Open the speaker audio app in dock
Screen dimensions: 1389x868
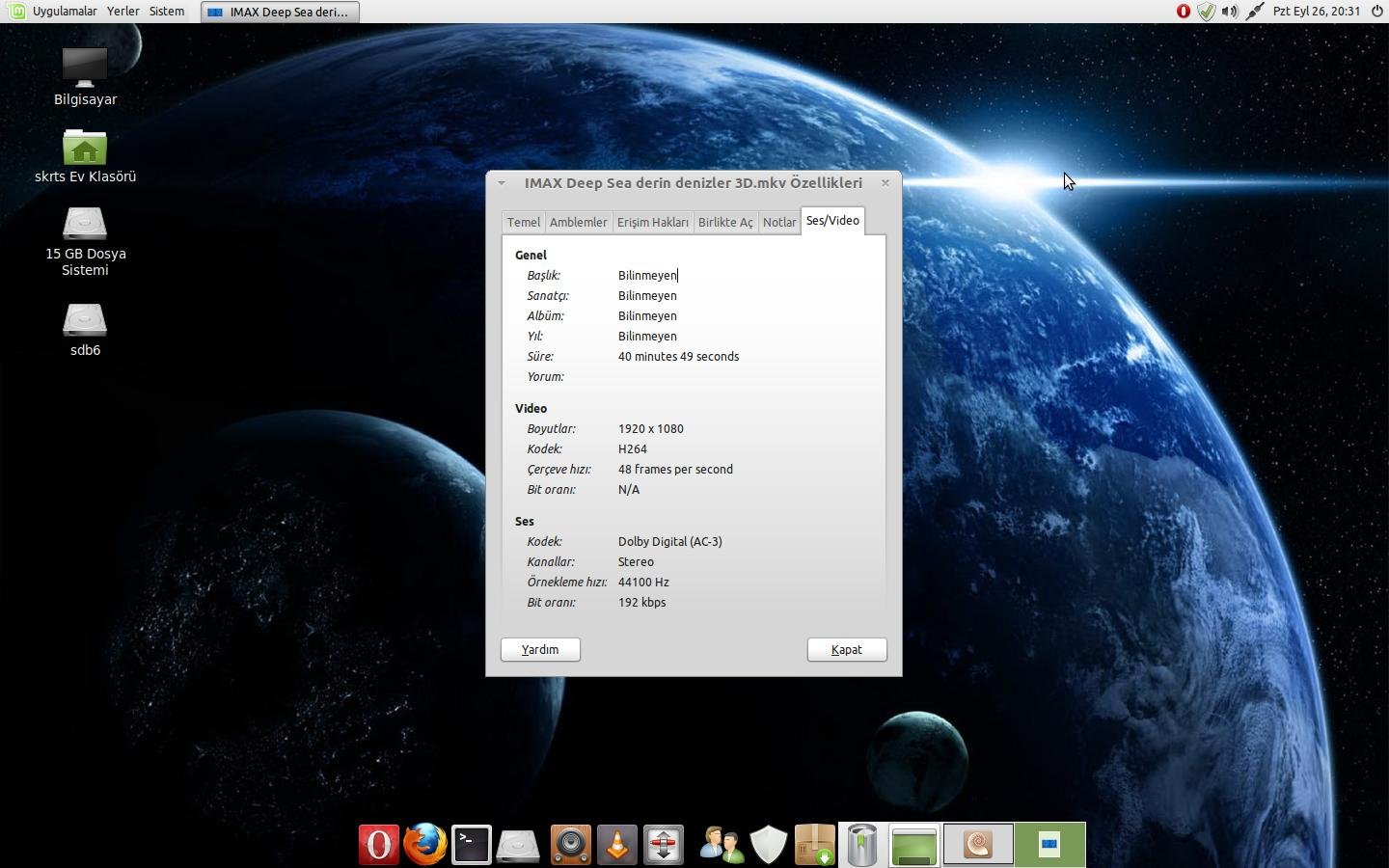[570, 845]
